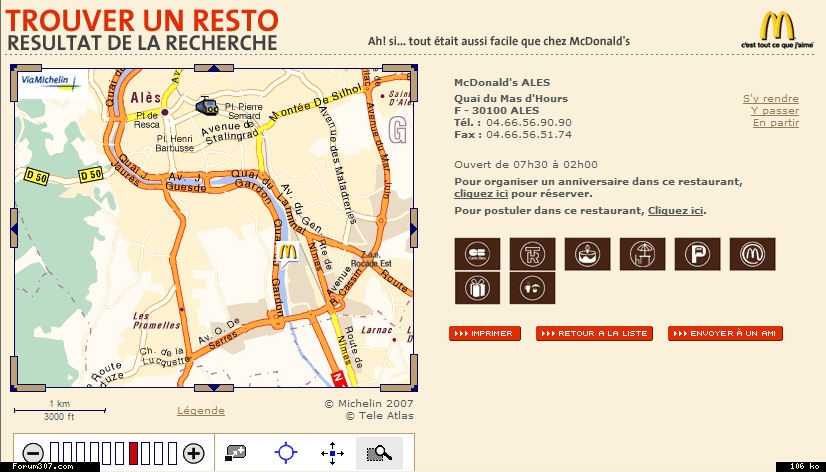Select the red current zoom level box

tap(133, 453)
